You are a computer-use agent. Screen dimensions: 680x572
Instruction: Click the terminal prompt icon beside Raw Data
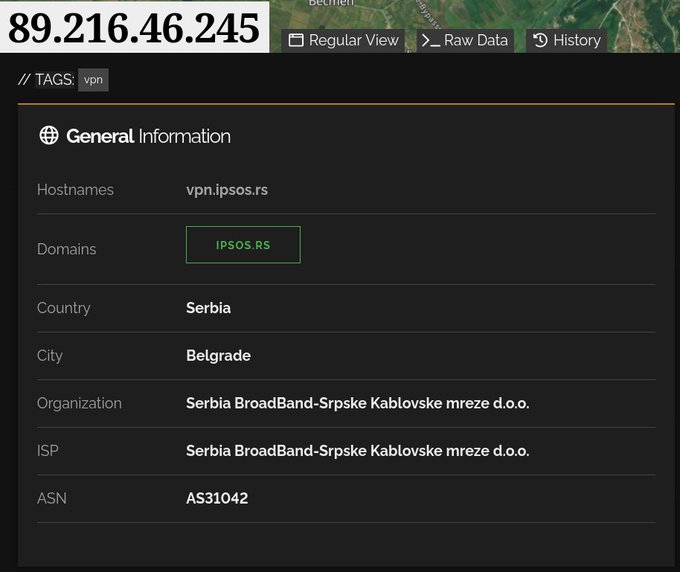click(431, 41)
